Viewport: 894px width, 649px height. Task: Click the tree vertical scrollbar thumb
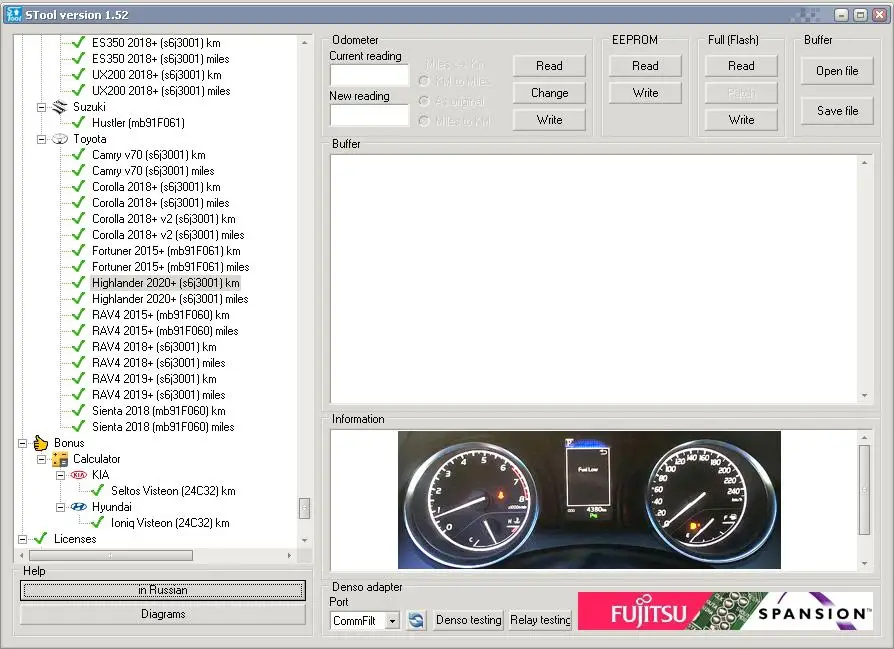pyautogui.click(x=304, y=508)
